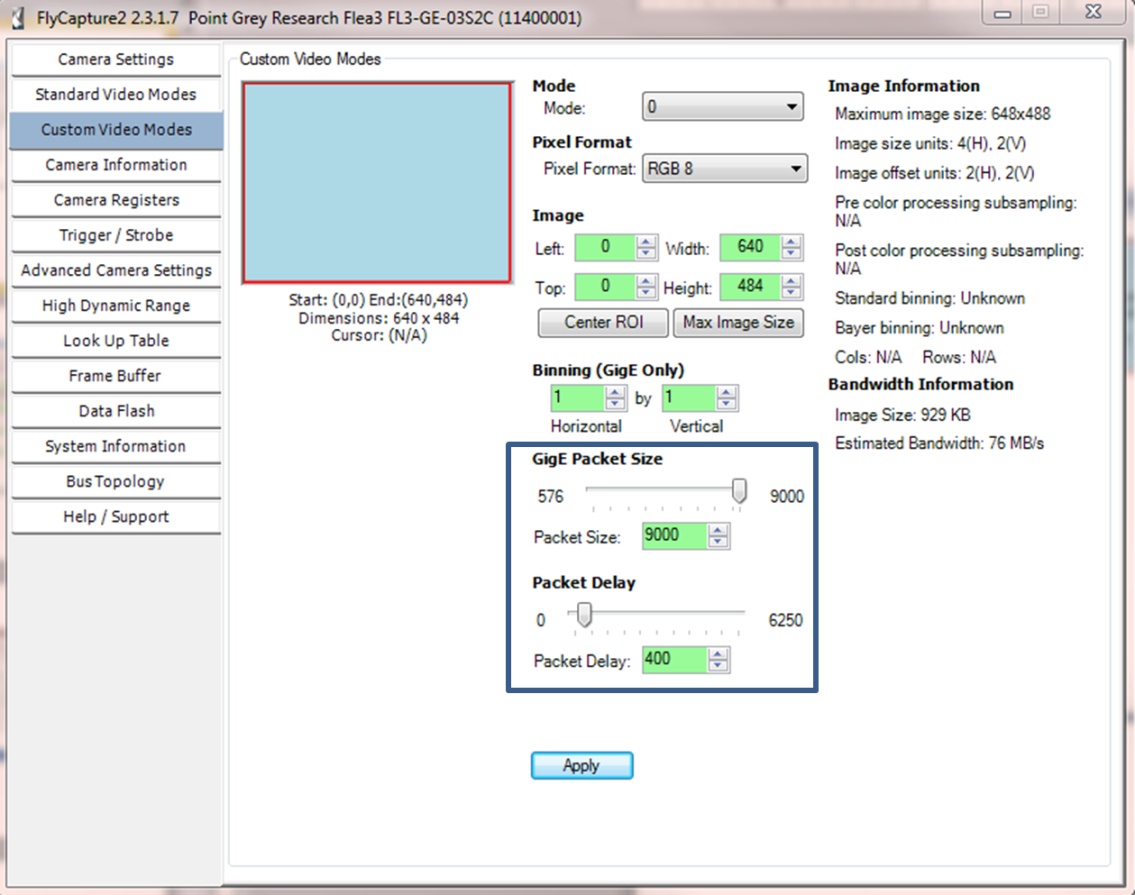Click 'Image Size: 929 KB' text
This screenshot has height=895, width=1135.
tap(903, 415)
